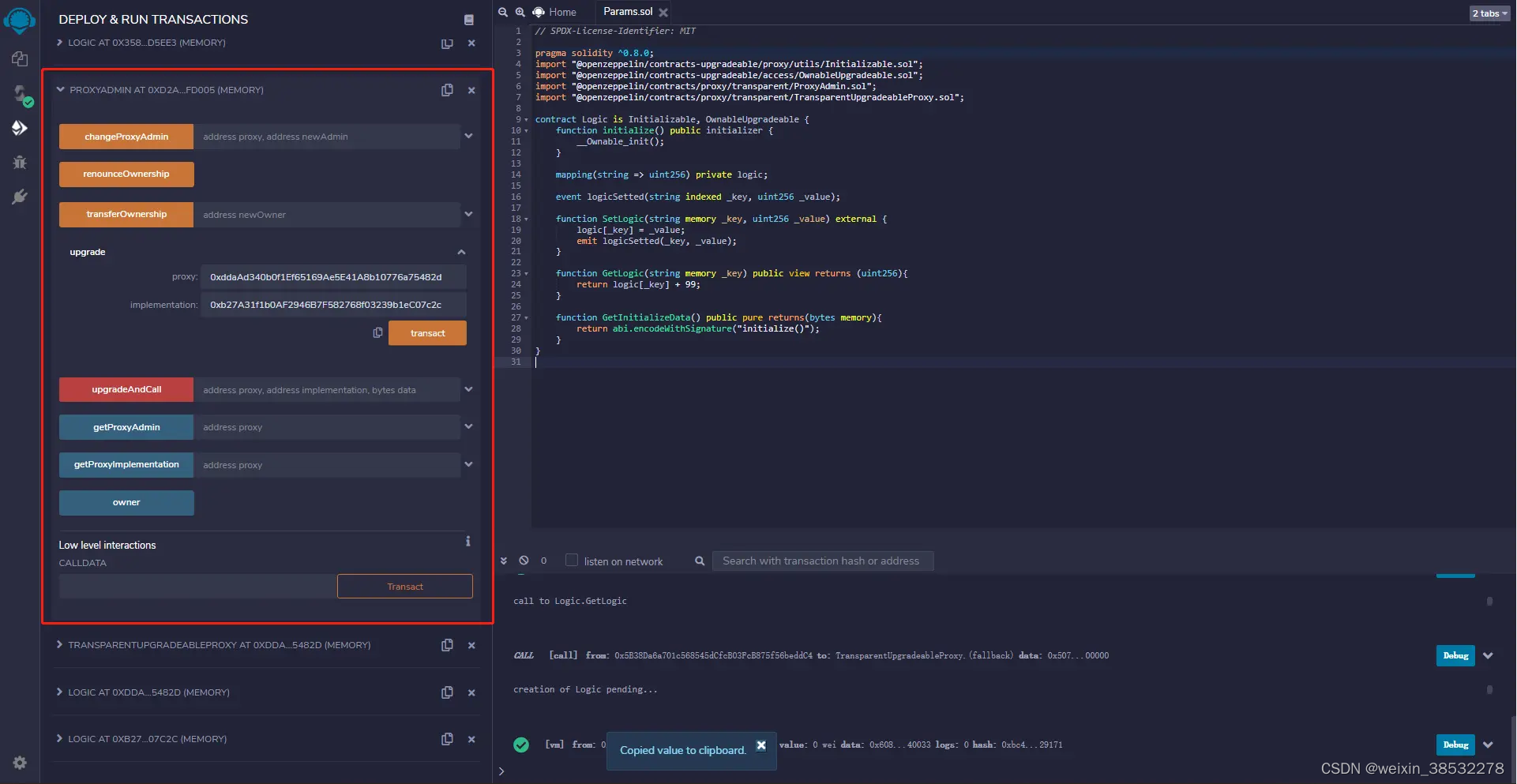Expand TRANSPARENTUPGRADEABLEPROXY instance

coord(59,644)
